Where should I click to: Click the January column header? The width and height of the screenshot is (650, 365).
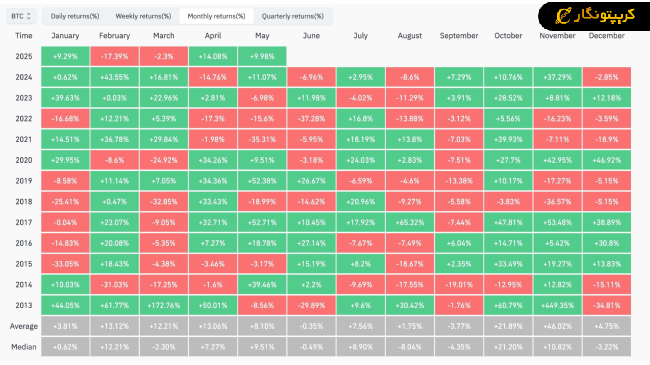(x=65, y=36)
